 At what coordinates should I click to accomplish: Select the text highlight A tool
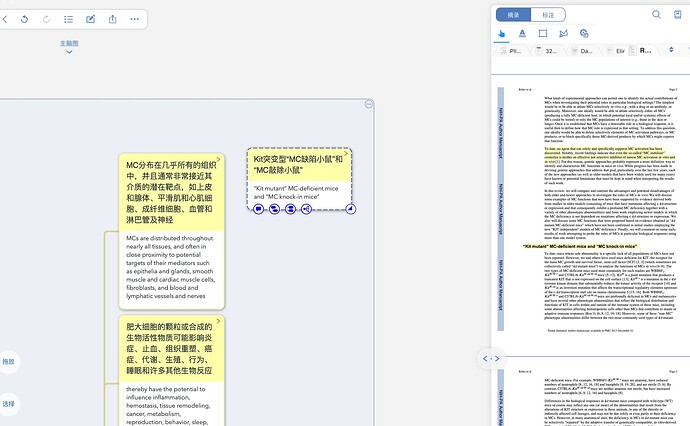(522, 33)
